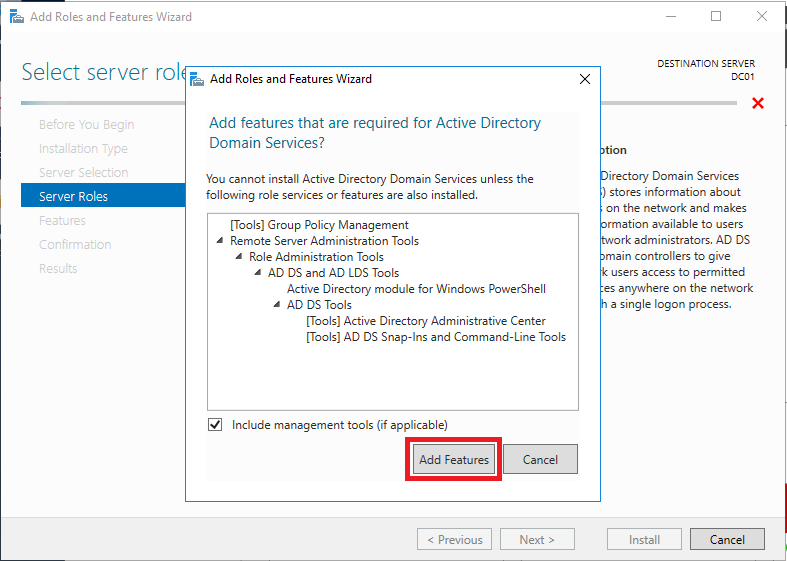787x561 pixels.
Task: Uncheck Include management tools checkbox
Action: click(x=215, y=425)
